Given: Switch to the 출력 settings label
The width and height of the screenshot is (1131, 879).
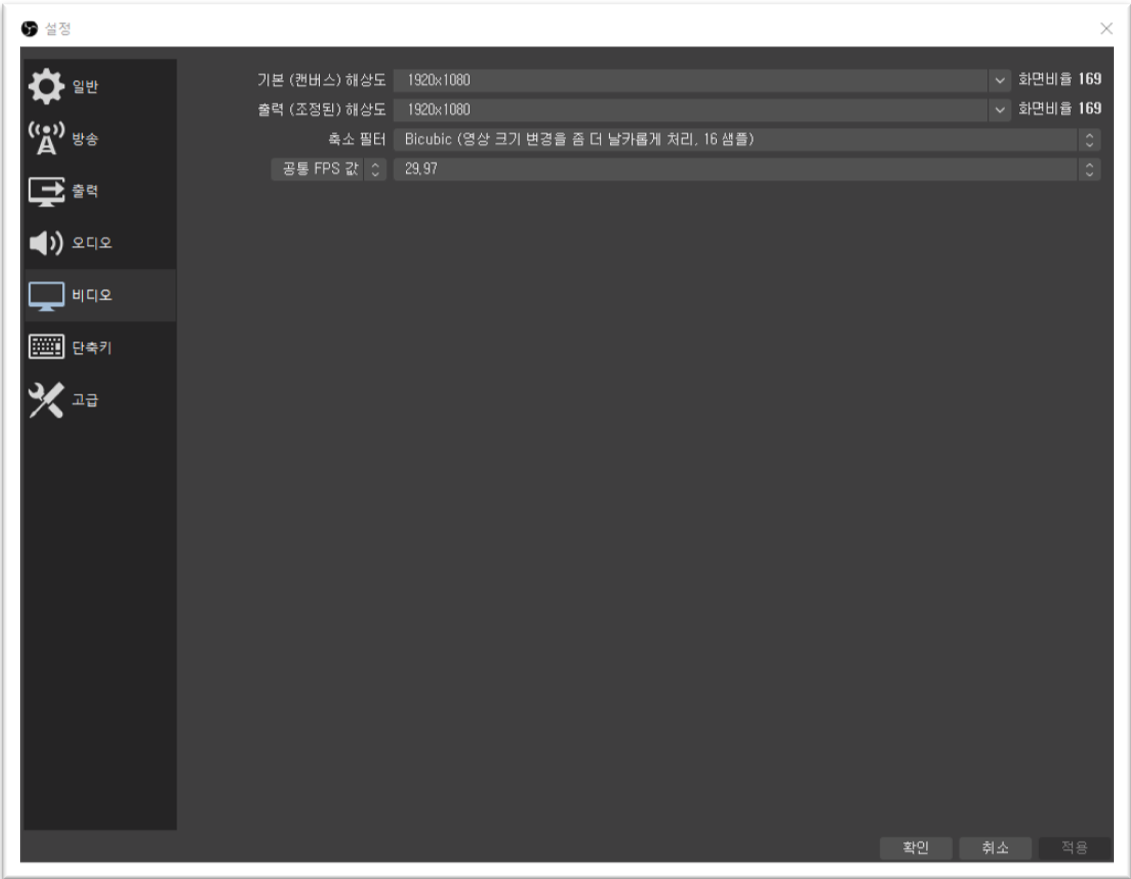Looking at the screenshot, I should tap(85, 191).
